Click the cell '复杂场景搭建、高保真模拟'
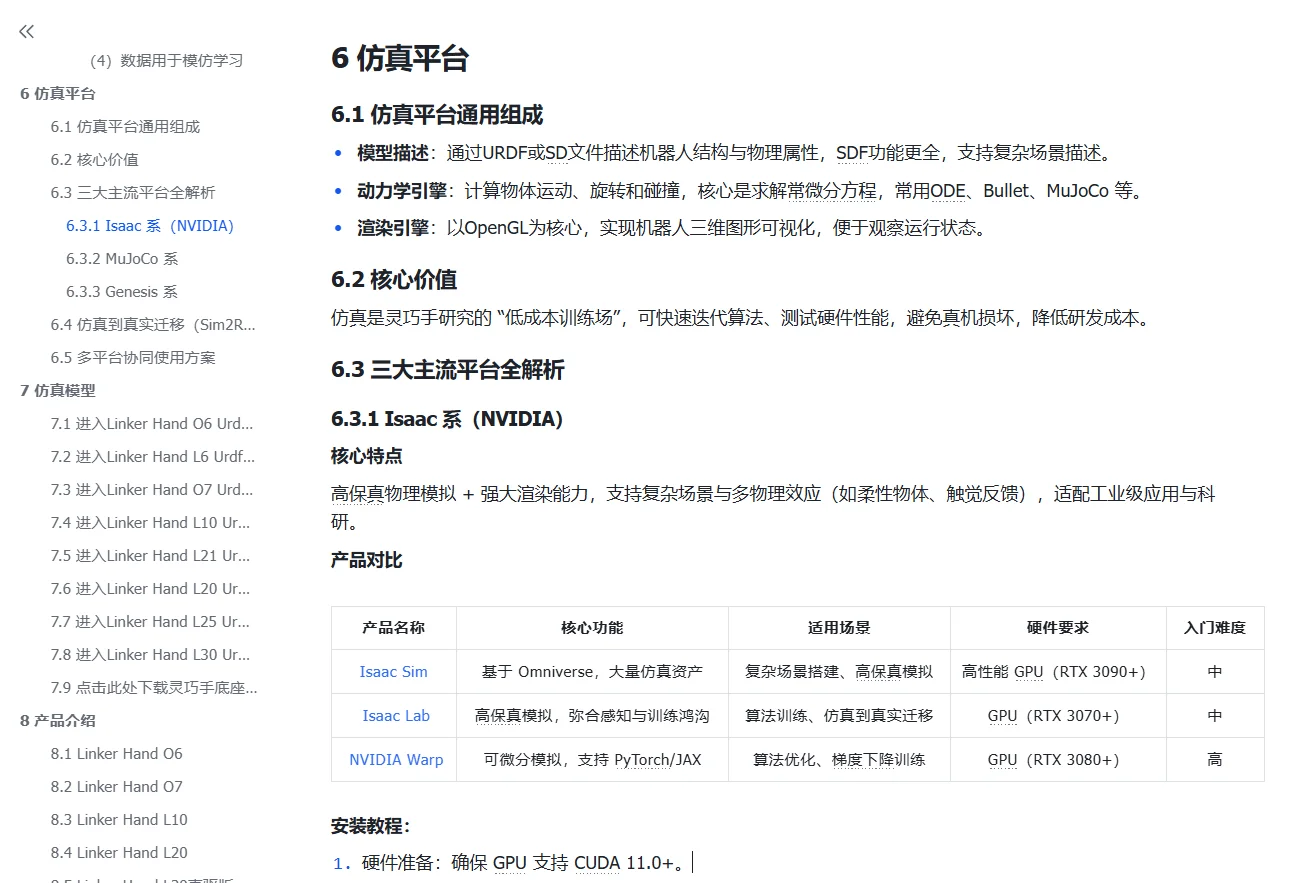The image size is (1294, 883). (839, 672)
